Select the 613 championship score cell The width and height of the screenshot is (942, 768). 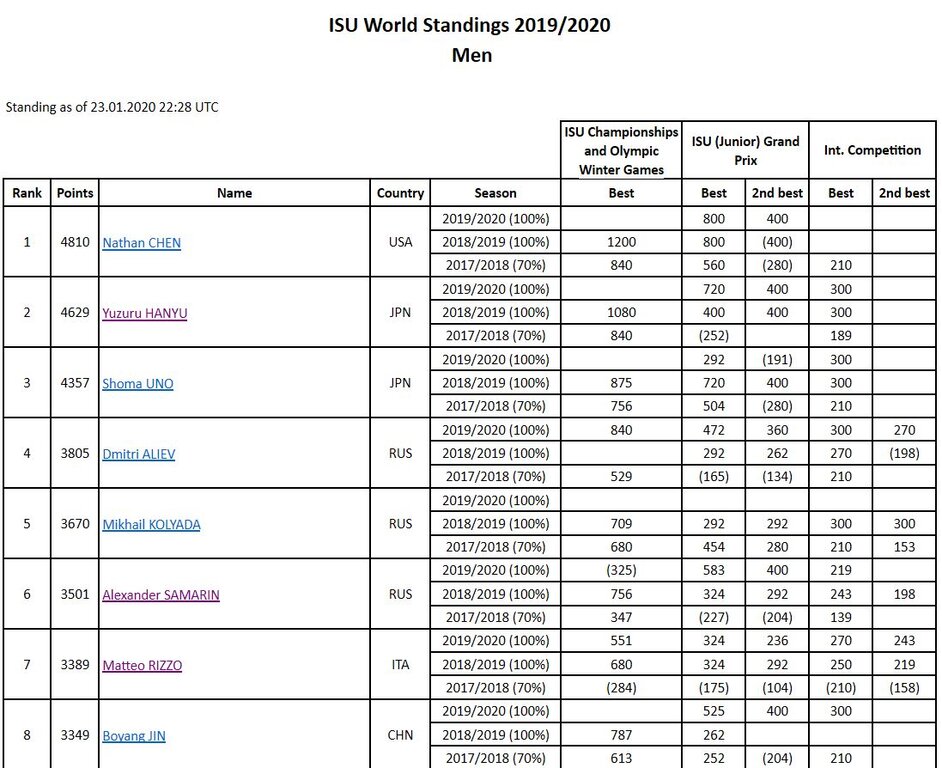(x=621, y=758)
